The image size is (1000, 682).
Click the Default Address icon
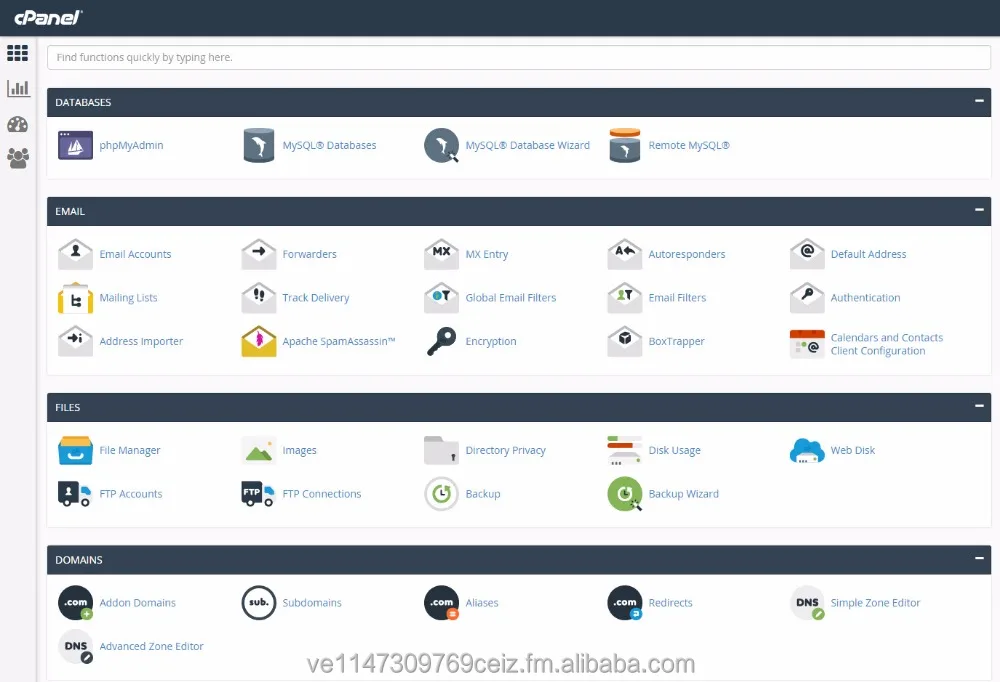point(807,254)
